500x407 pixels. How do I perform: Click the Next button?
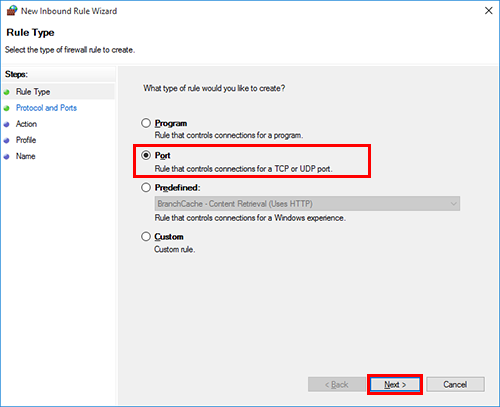click(395, 384)
